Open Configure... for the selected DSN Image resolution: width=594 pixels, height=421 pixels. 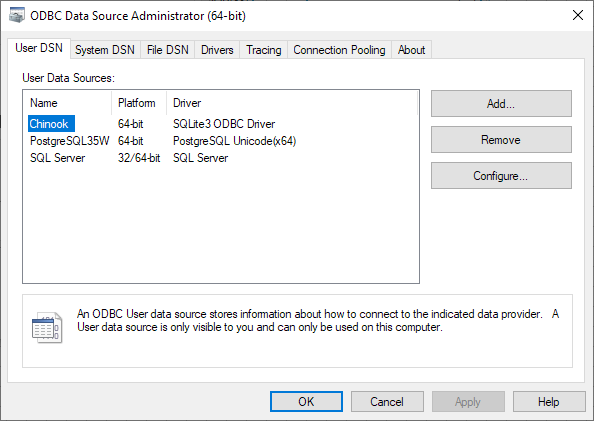coord(501,176)
